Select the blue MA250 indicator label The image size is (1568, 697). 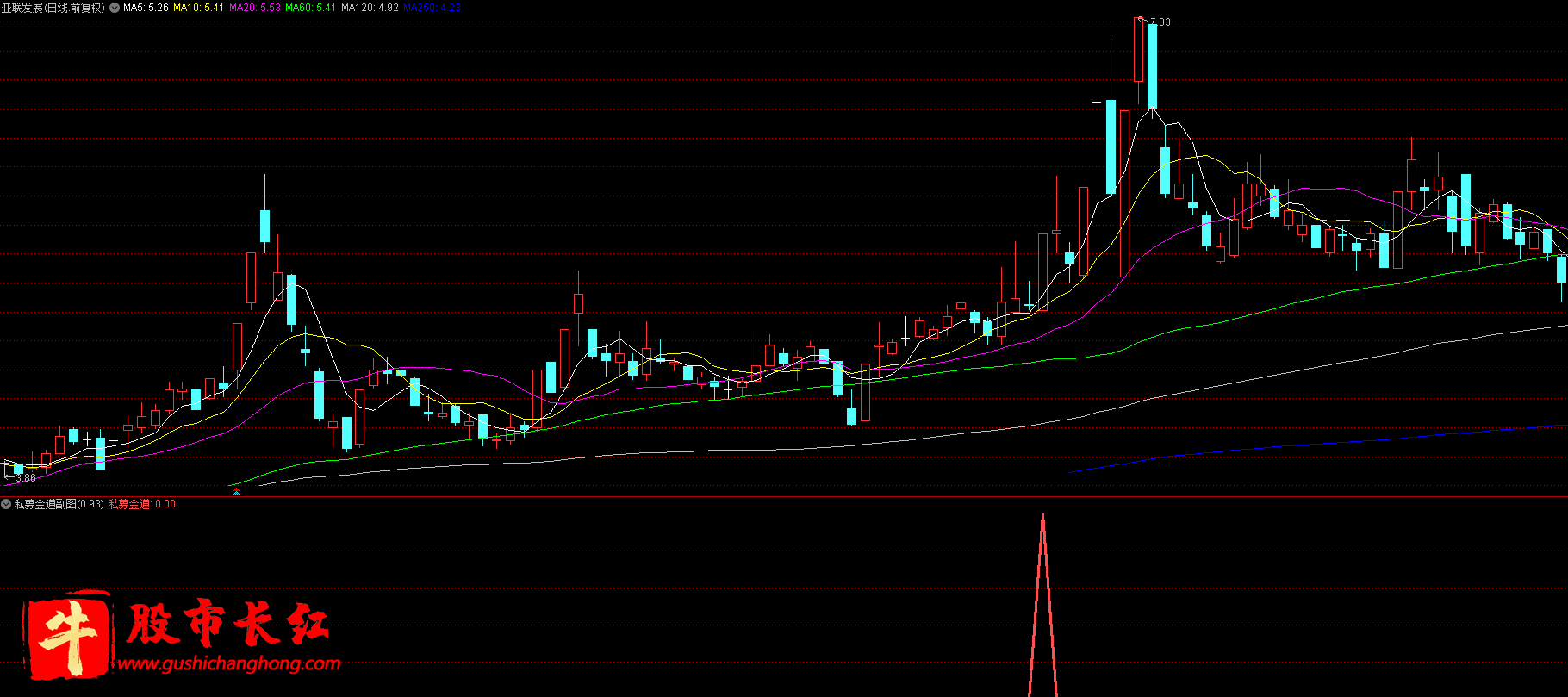432,8
